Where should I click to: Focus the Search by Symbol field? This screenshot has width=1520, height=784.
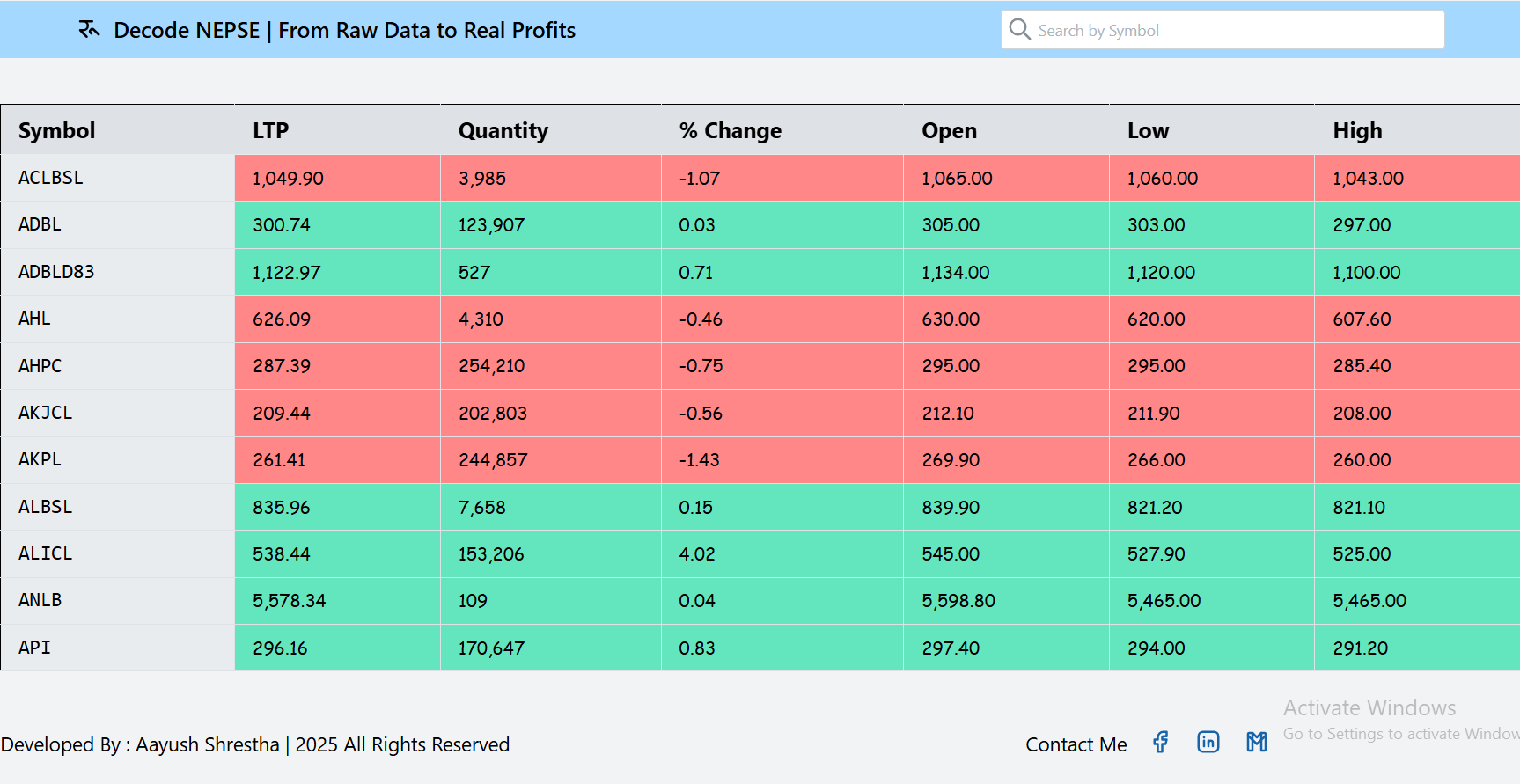(x=1232, y=30)
